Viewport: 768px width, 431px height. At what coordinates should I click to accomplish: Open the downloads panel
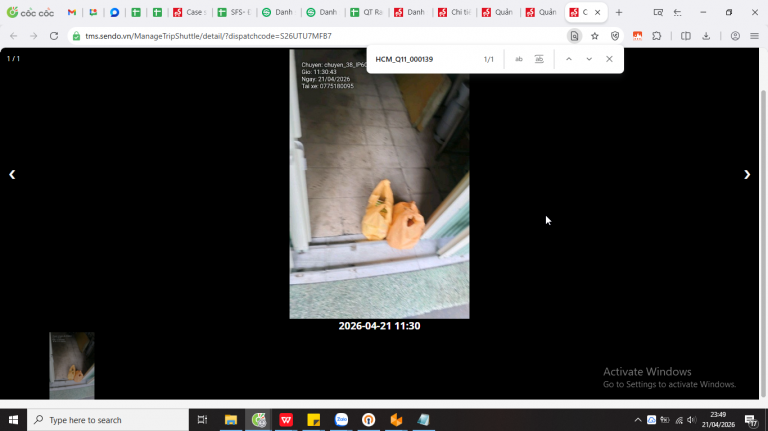pos(706,36)
